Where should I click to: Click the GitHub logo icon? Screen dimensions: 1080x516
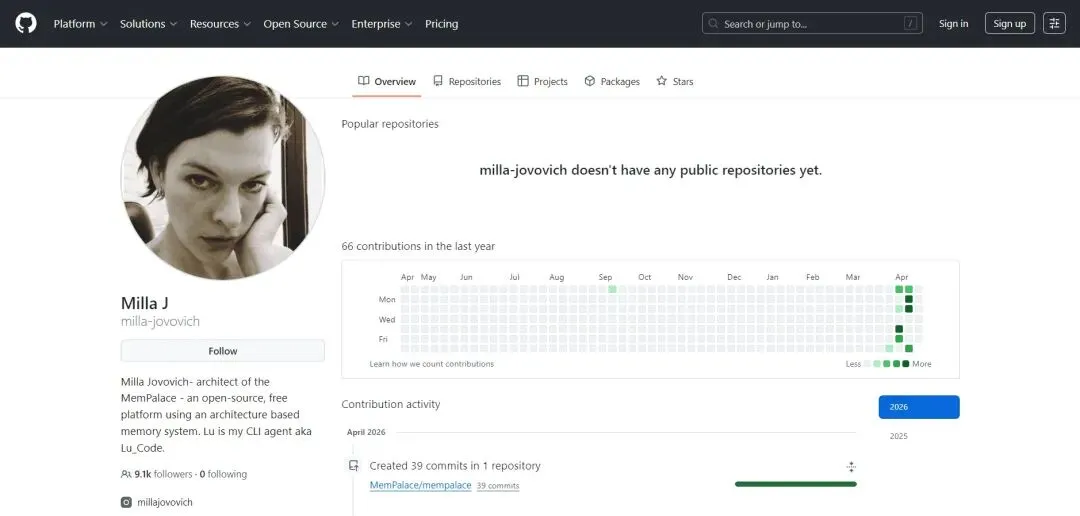pyautogui.click(x=26, y=23)
